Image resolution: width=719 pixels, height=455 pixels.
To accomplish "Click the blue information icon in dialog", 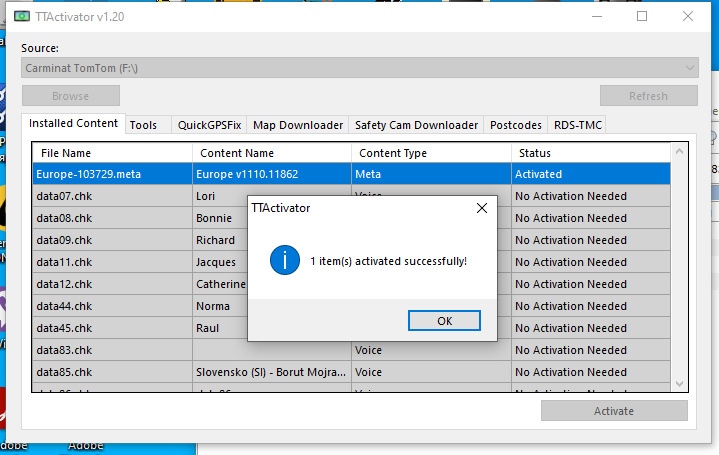I will pyautogui.click(x=285, y=261).
